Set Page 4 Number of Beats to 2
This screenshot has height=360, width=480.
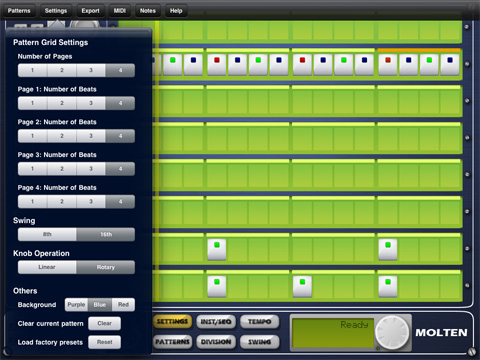(62, 202)
